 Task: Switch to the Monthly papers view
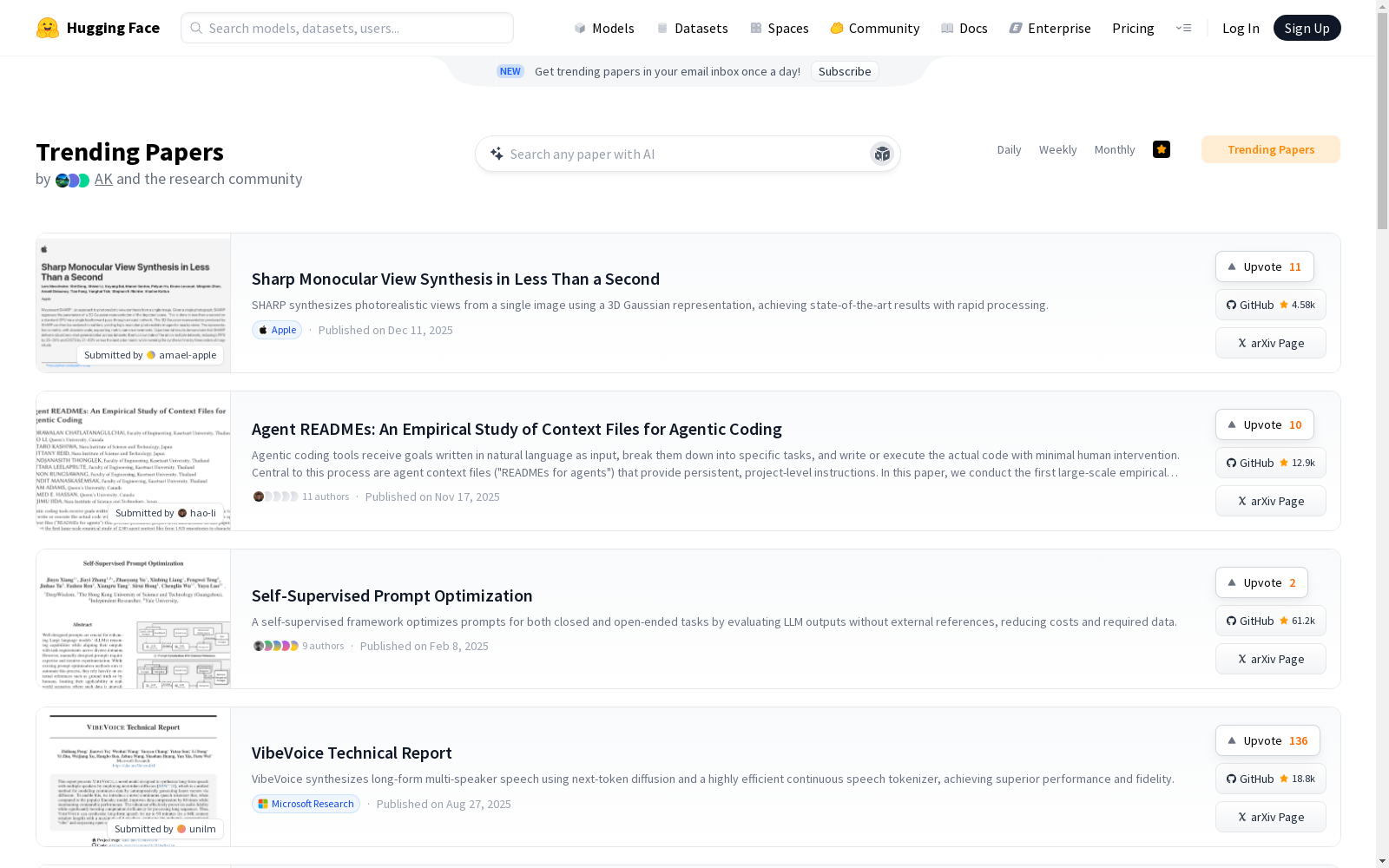click(x=1114, y=149)
